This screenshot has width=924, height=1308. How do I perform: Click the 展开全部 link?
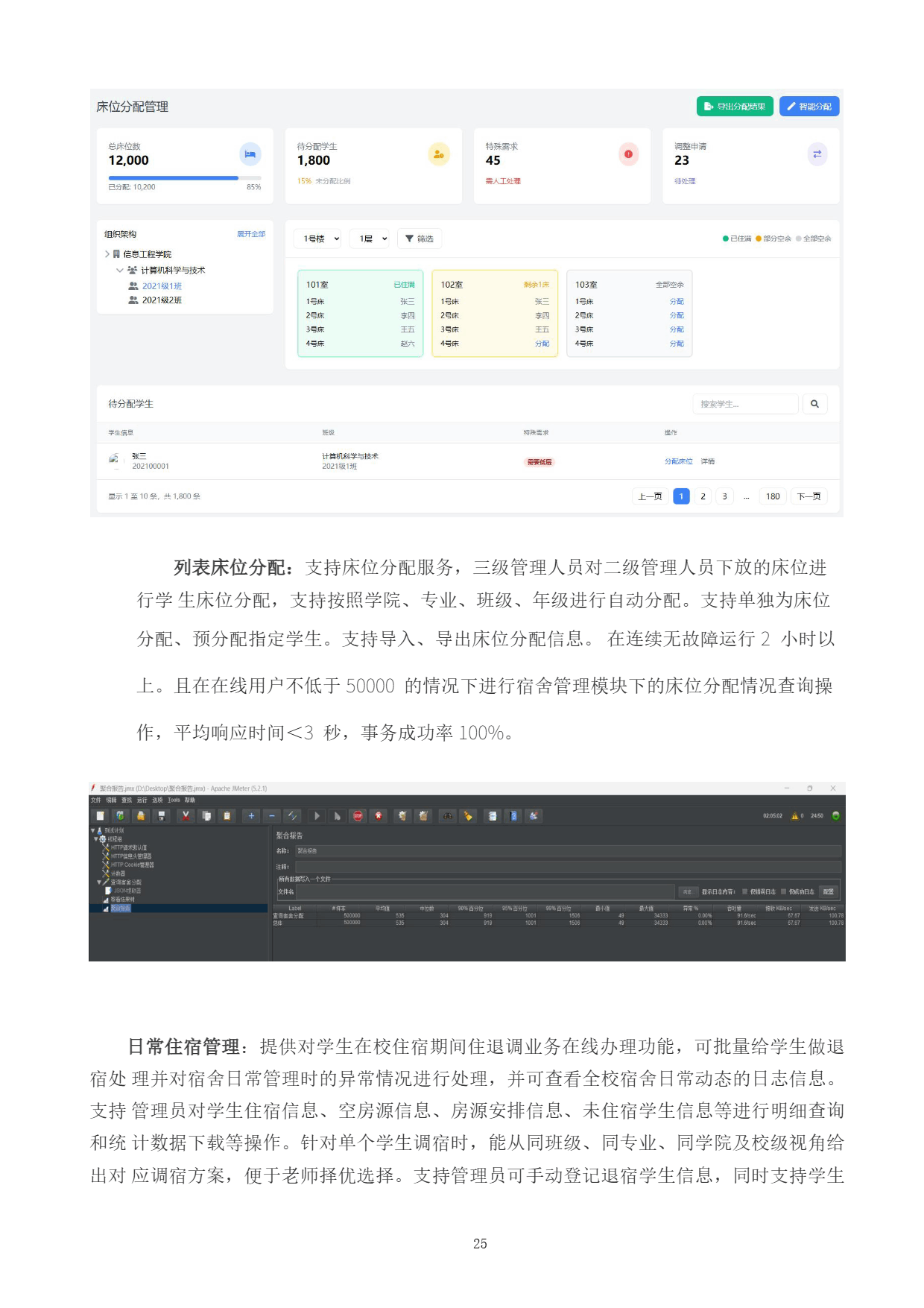(x=251, y=234)
